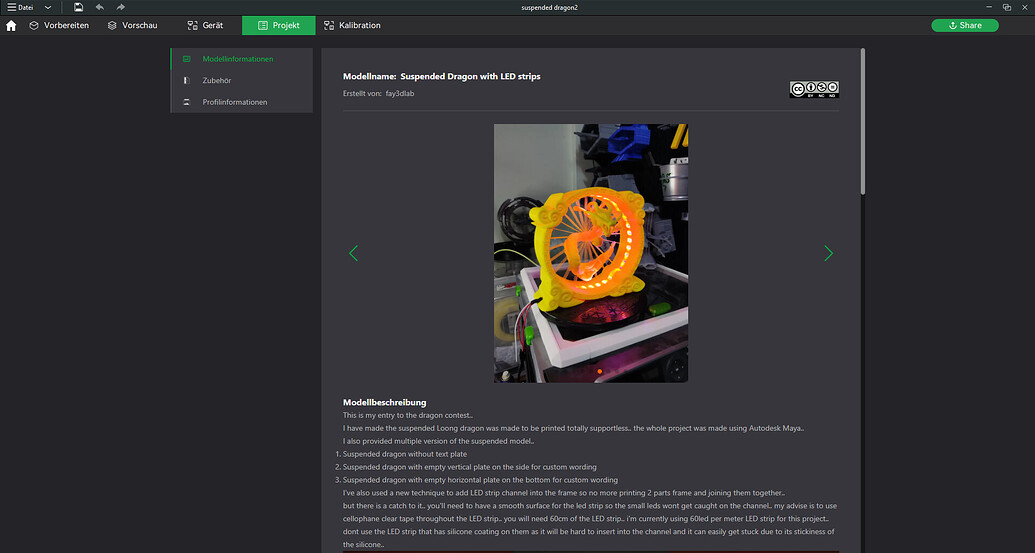Click the window title 'suspended dragon2'
The width and height of the screenshot is (1035, 553).
point(549,8)
